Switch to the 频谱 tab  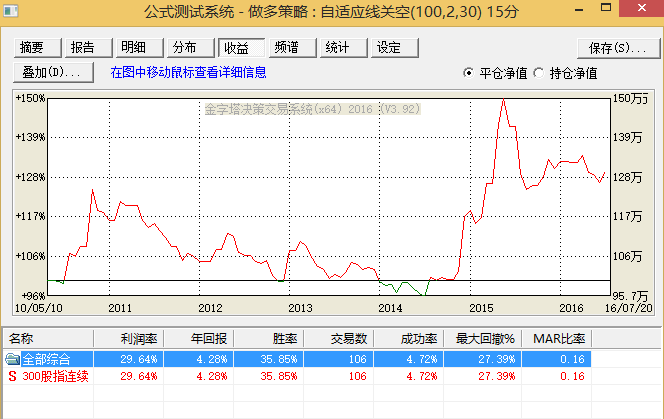[291, 48]
